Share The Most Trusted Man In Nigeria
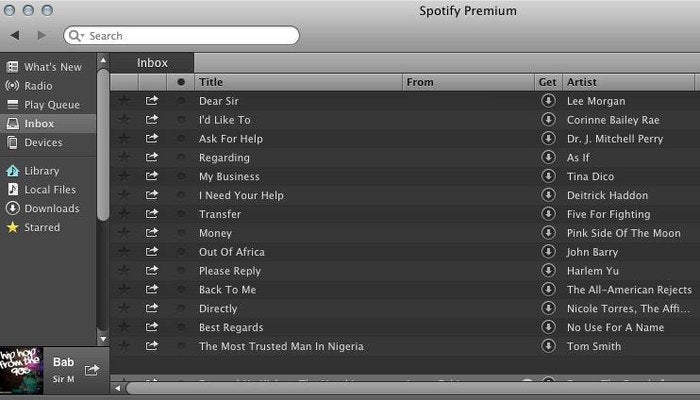Image resolution: width=700 pixels, height=400 pixels. coord(152,346)
